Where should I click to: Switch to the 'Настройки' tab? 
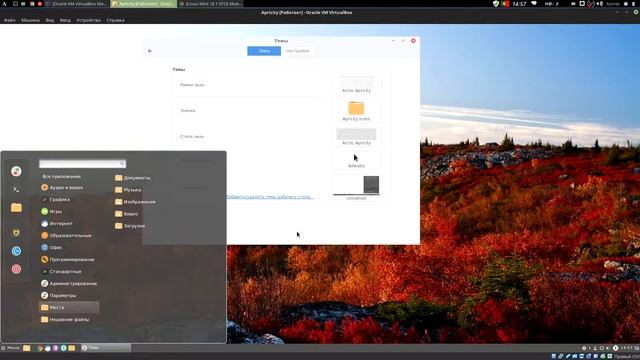pyautogui.click(x=298, y=51)
